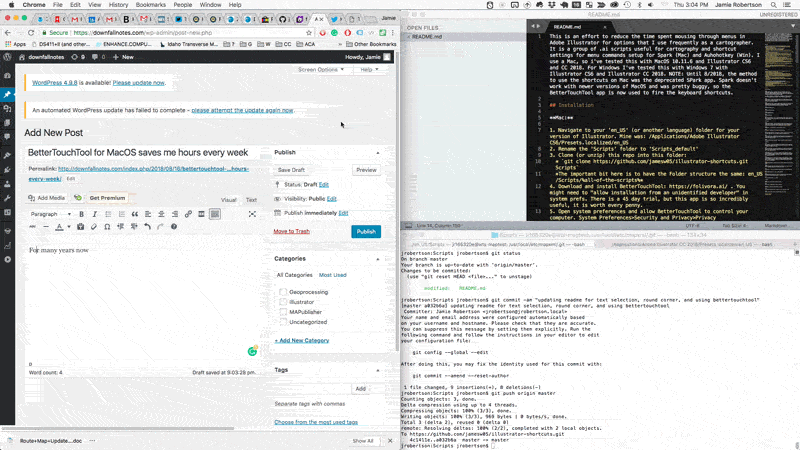
Task: Click the WordPress logo in the admin bar
Action: 7,57
